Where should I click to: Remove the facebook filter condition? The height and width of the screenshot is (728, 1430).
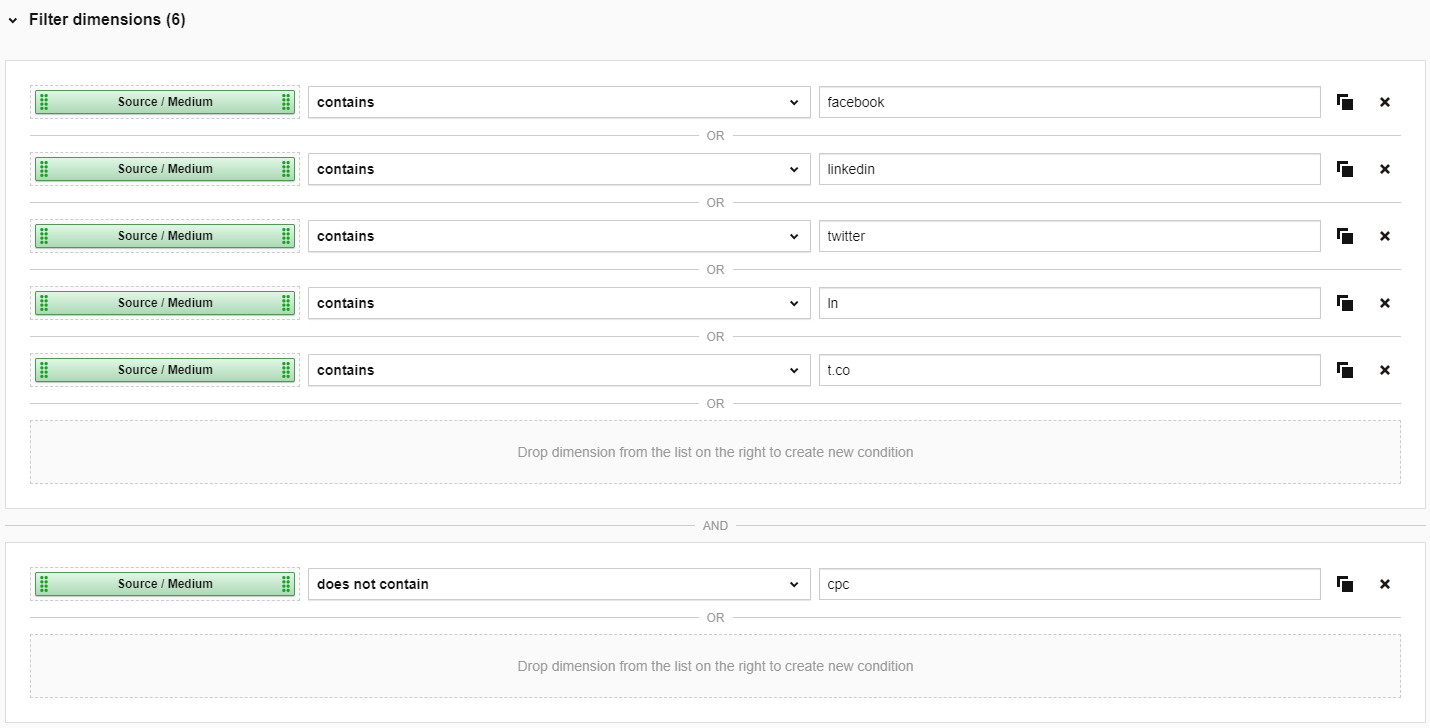[1385, 102]
